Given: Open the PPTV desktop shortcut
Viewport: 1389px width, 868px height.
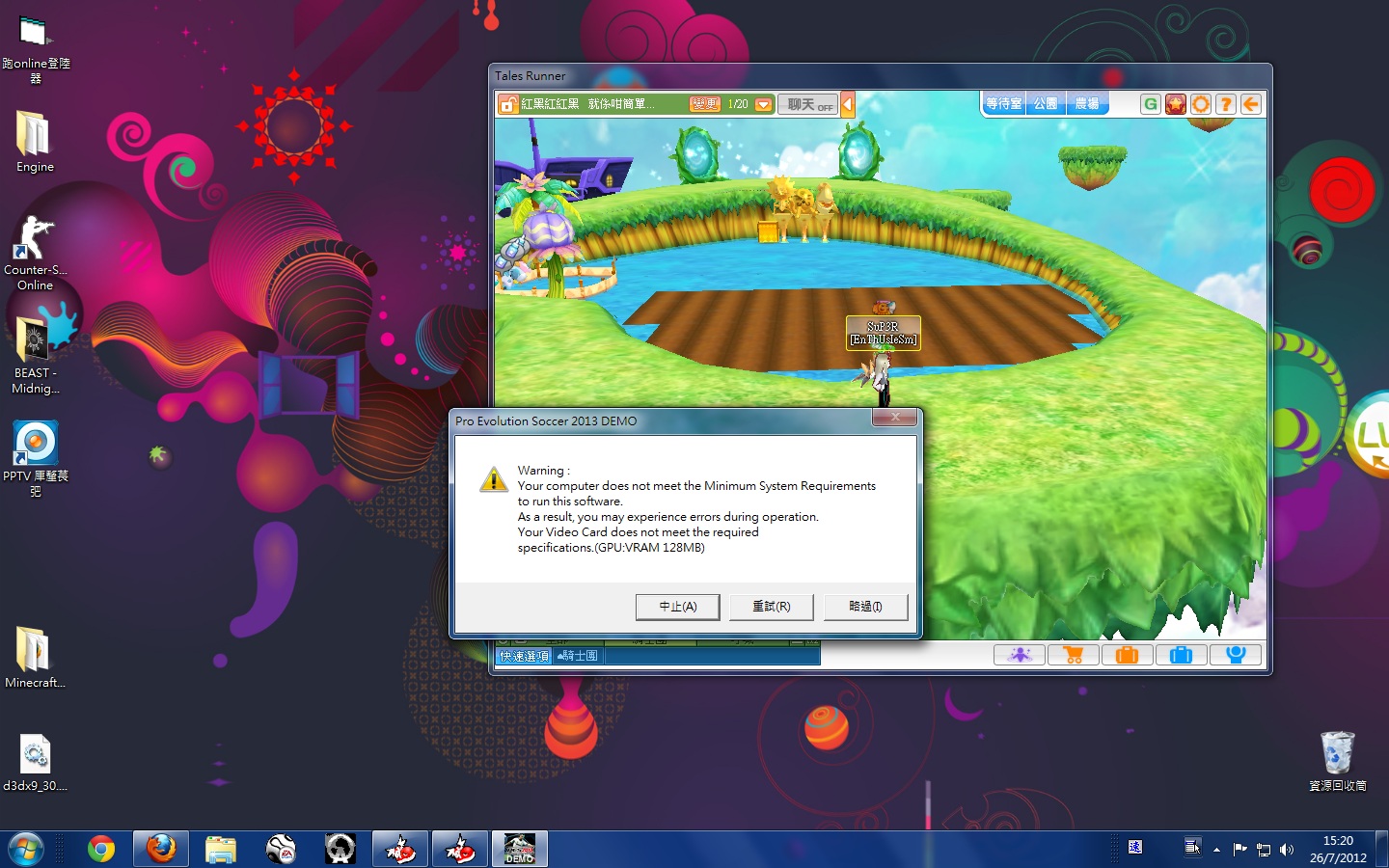Looking at the screenshot, I should [x=36, y=458].
